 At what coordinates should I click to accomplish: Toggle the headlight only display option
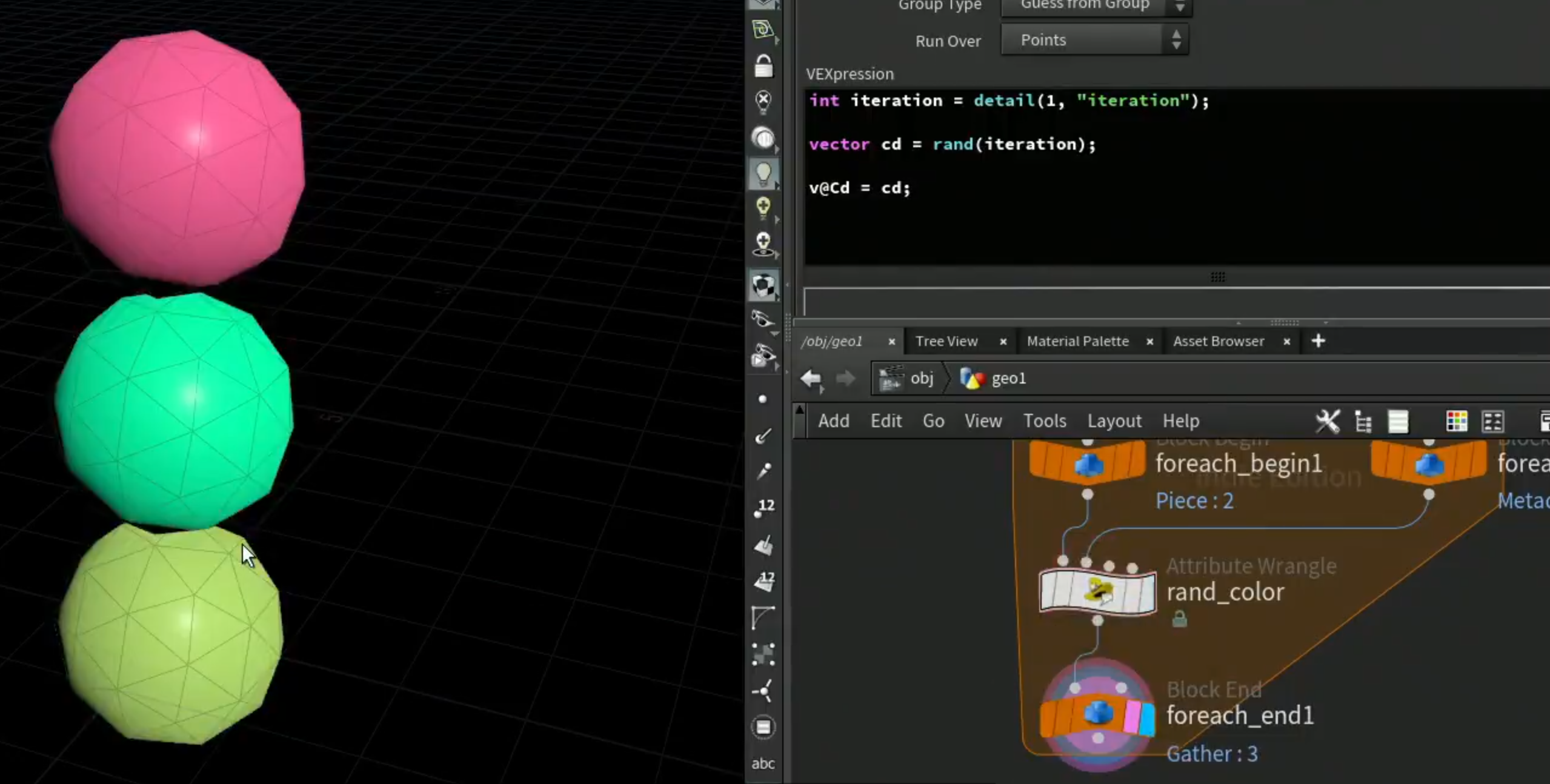click(x=763, y=138)
